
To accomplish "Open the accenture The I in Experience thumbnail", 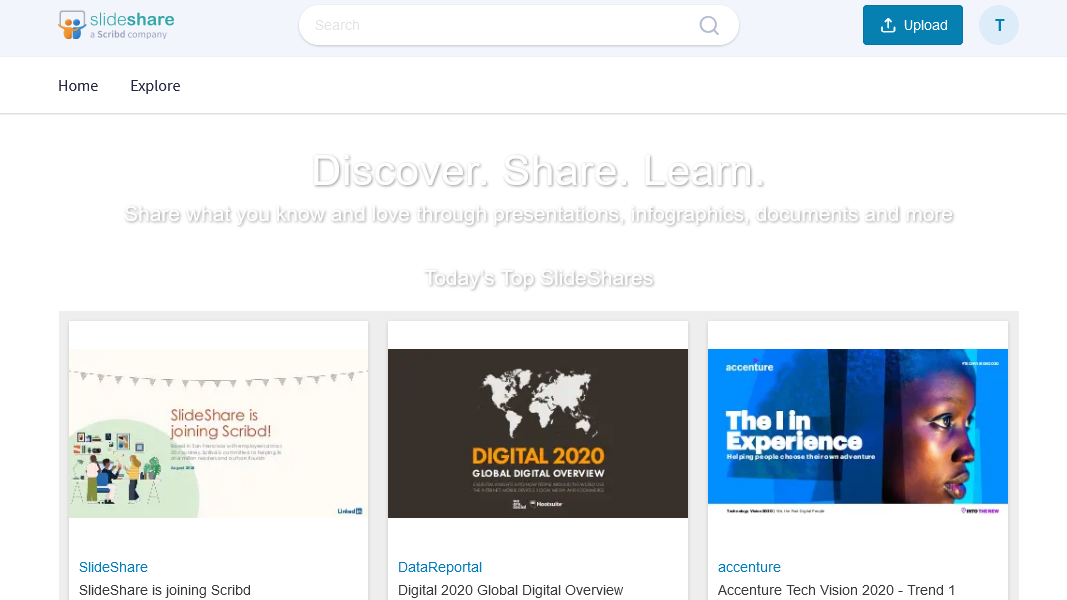I will tap(857, 433).
